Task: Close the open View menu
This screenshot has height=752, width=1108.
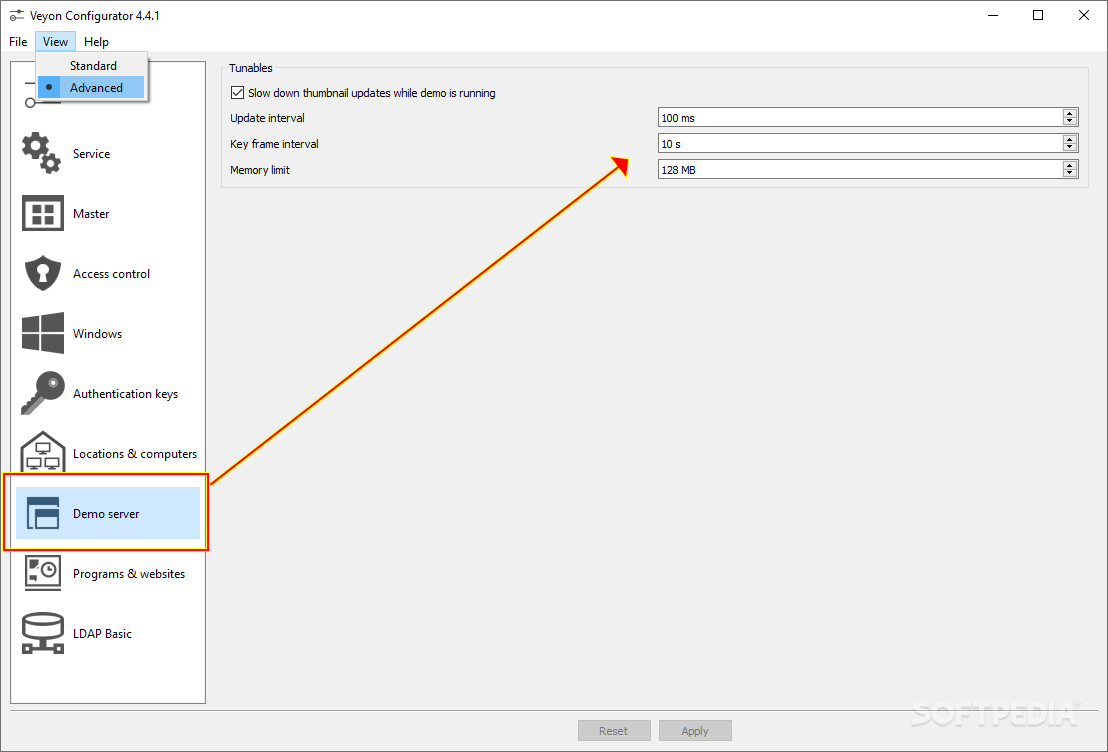Action: 55,42
